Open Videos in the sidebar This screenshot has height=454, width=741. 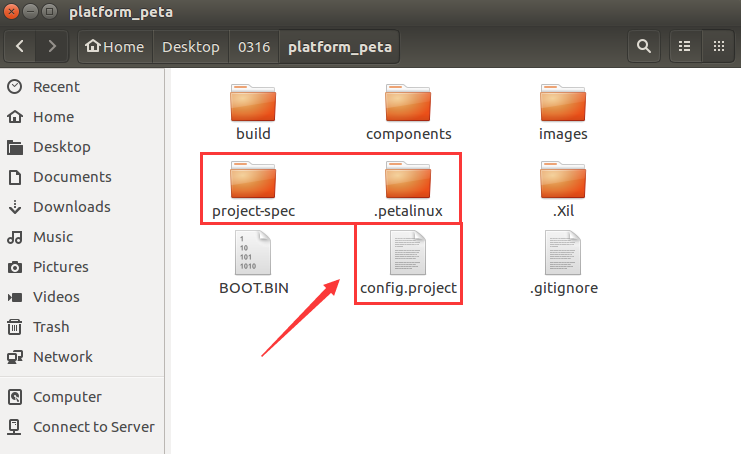click(x=82, y=297)
